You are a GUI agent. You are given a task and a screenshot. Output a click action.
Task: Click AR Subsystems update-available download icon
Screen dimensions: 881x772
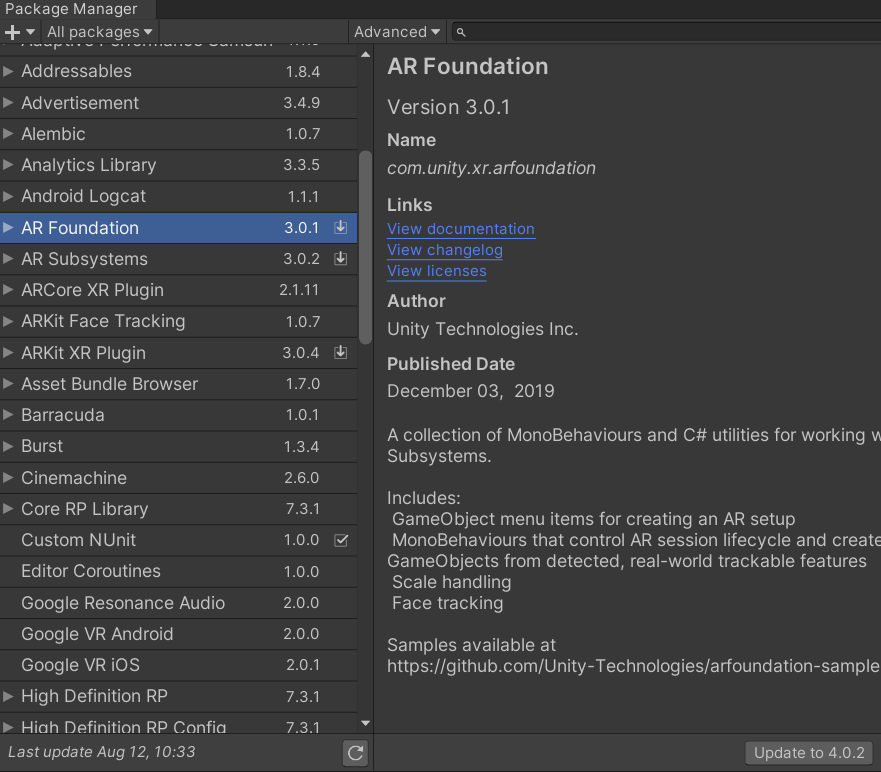(340, 258)
